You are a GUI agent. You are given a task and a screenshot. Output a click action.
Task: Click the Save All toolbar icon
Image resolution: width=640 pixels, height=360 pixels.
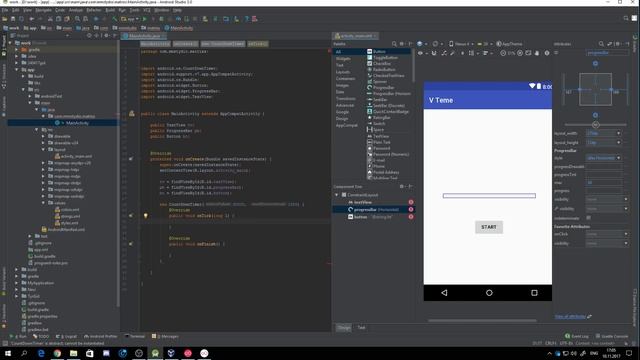[x=13, y=19]
